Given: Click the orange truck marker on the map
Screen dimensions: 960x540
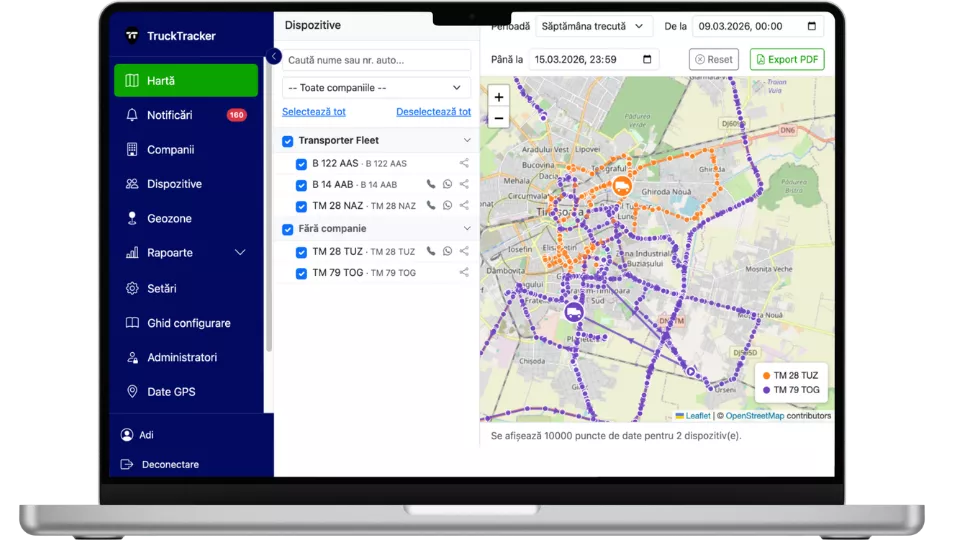Looking at the screenshot, I should 621,186.
